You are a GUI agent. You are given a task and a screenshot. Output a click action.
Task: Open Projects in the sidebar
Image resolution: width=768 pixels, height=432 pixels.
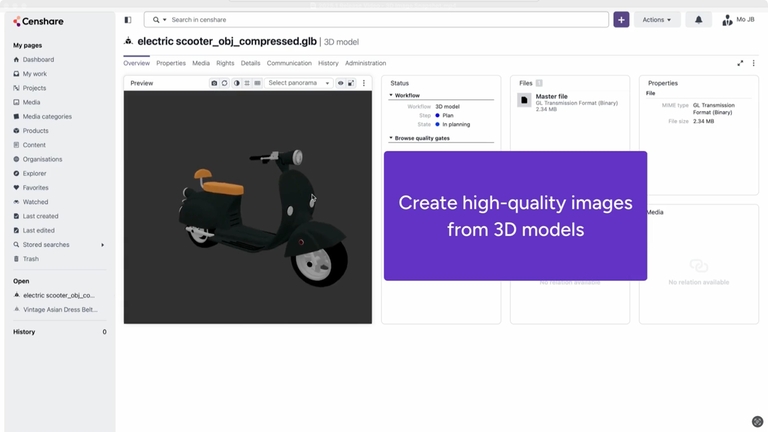[34, 88]
